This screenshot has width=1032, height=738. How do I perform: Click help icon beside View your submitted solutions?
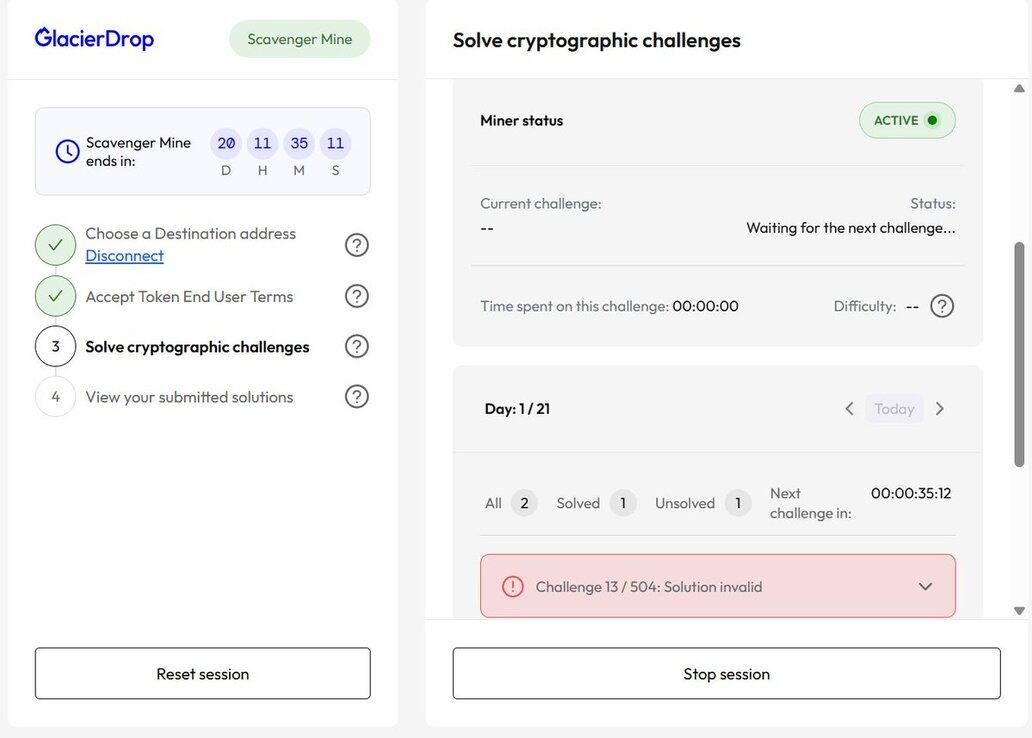click(357, 397)
